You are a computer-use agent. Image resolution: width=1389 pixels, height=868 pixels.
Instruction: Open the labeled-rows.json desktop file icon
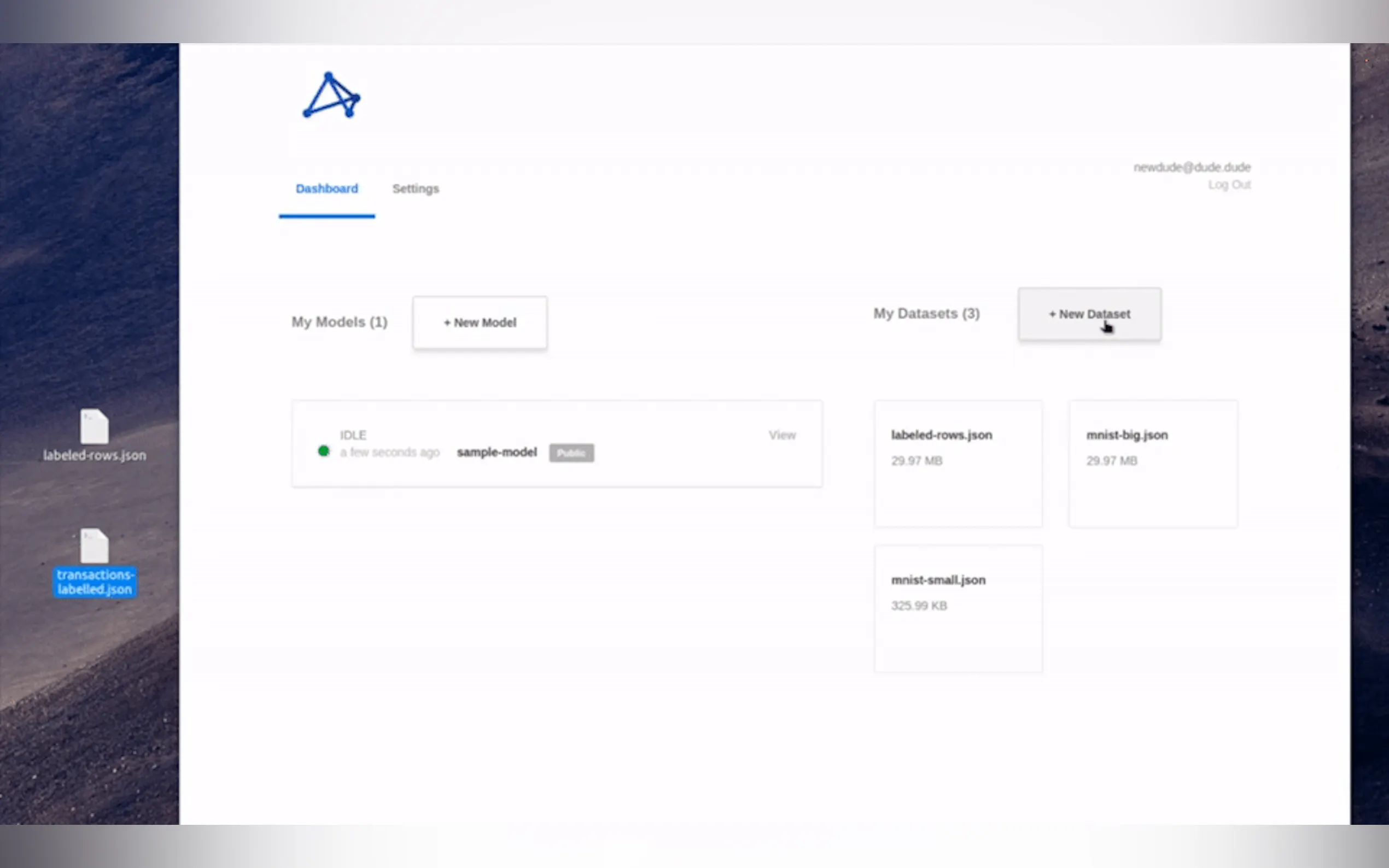94,426
